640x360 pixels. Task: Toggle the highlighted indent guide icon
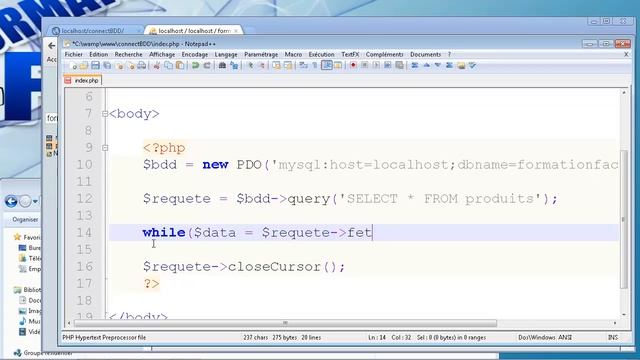(x=327, y=65)
